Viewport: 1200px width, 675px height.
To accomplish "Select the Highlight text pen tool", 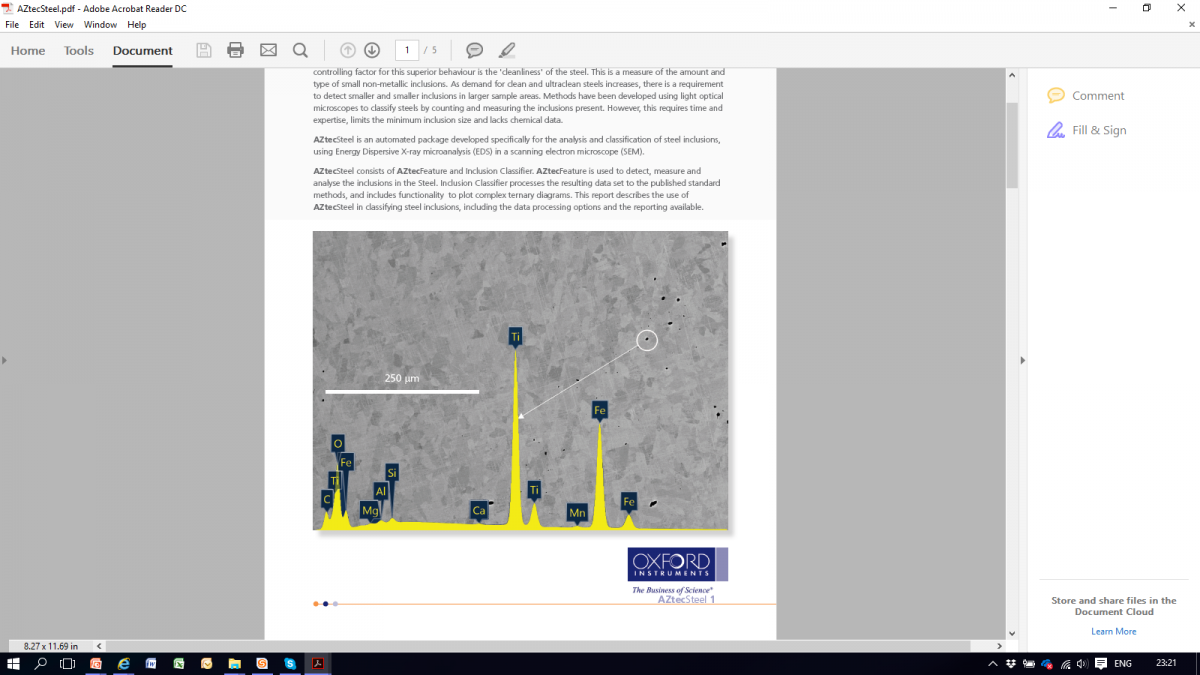I will [x=507, y=50].
